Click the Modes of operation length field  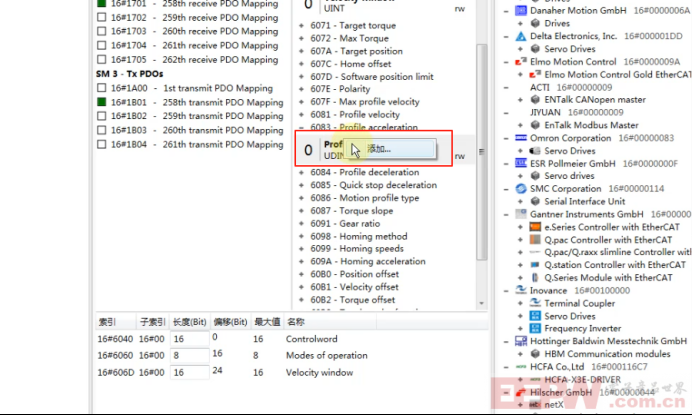click(x=190, y=356)
